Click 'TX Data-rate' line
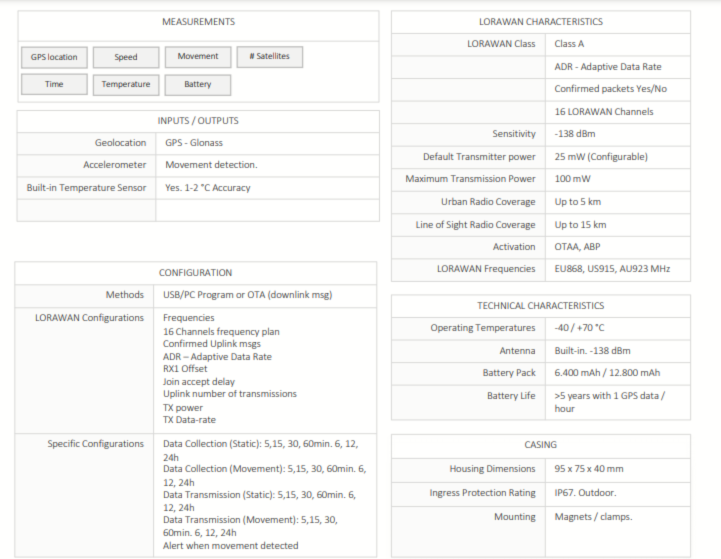Image resolution: width=721 pixels, height=559 pixels. [189, 420]
